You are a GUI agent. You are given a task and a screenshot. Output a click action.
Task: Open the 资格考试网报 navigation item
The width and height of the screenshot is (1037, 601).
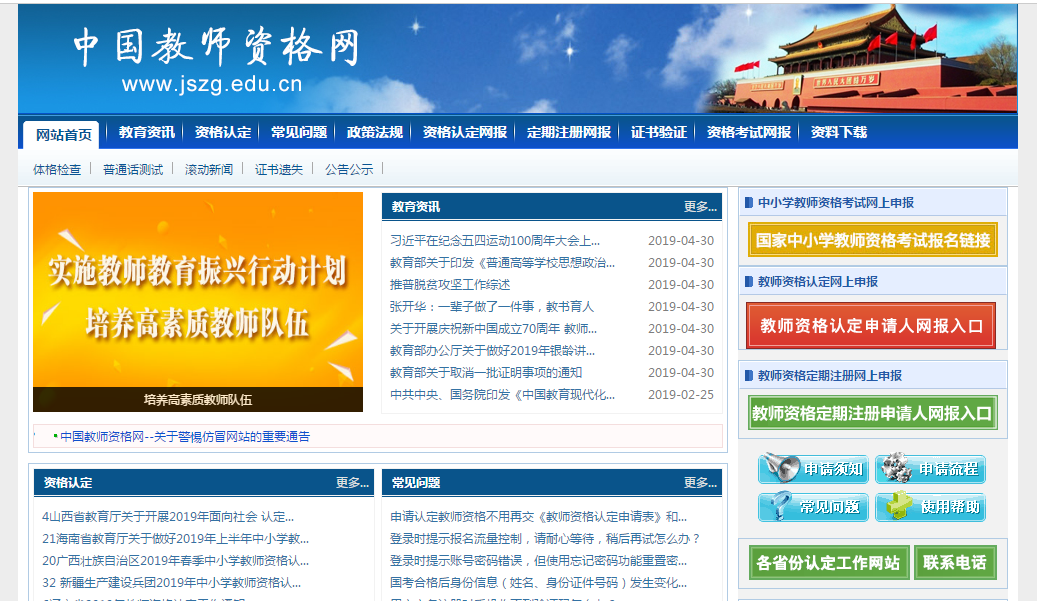click(x=749, y=132)
